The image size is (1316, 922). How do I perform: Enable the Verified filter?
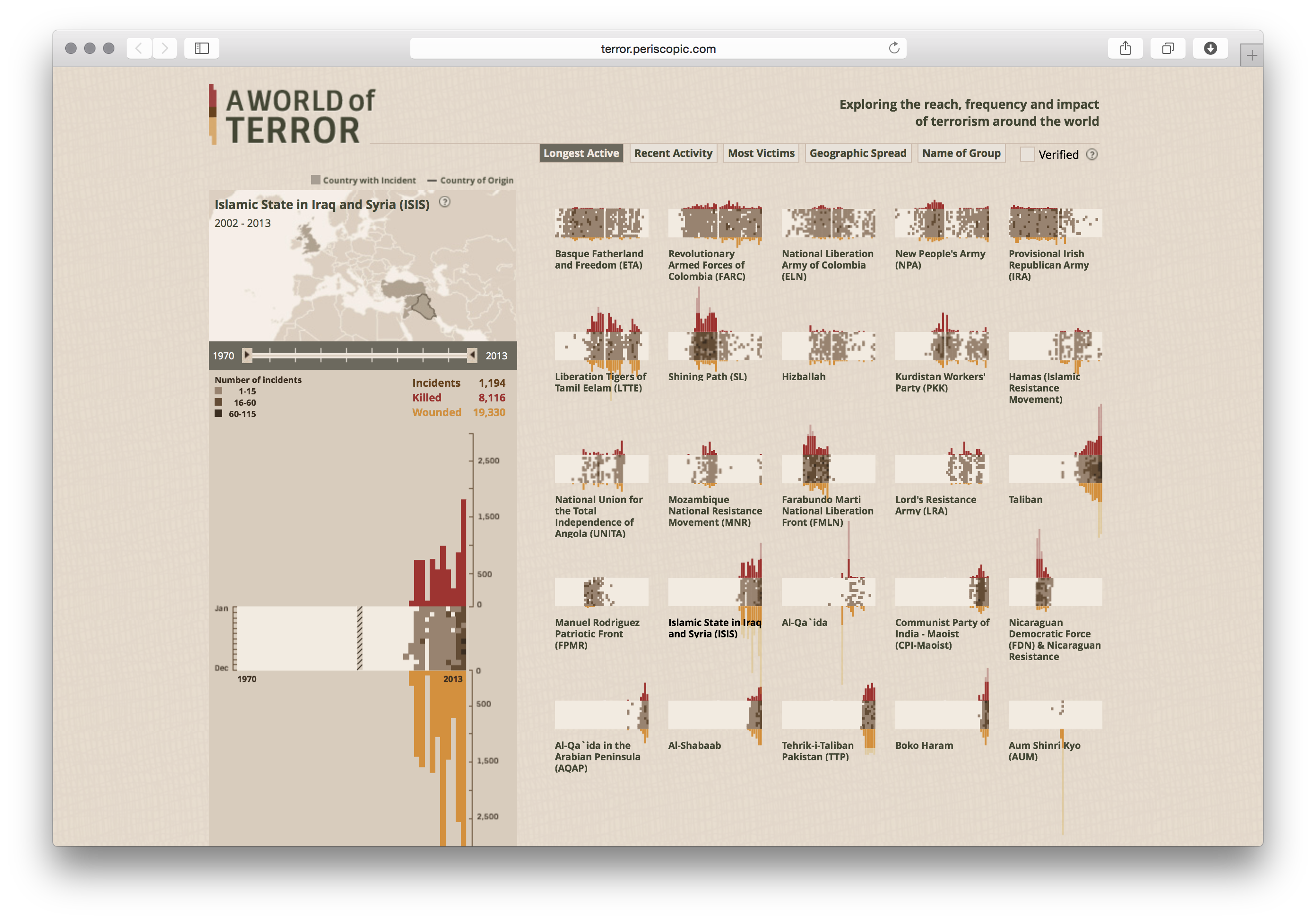tap(1027, 154)
